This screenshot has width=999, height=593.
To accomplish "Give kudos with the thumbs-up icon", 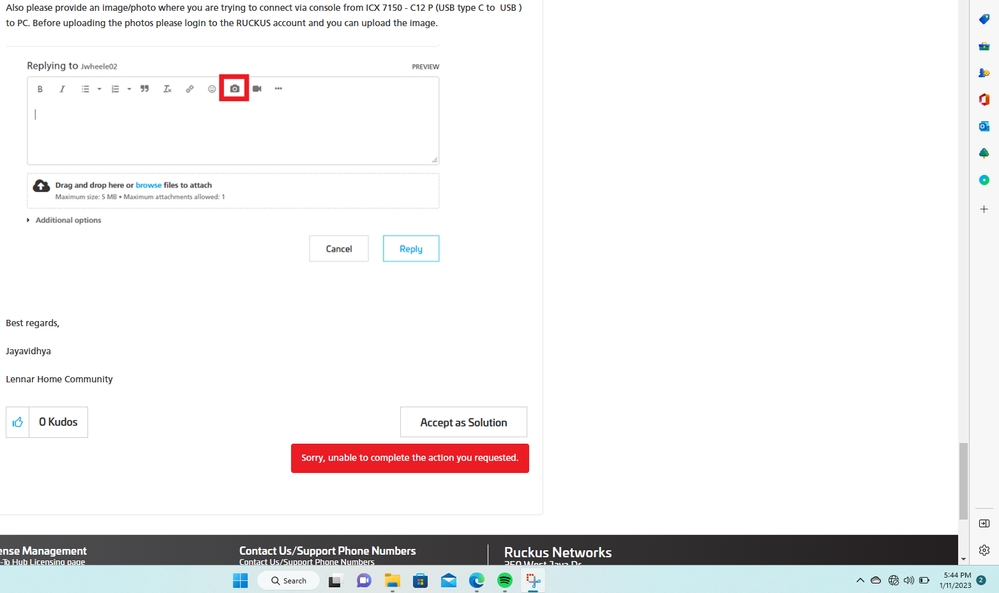I will coord(18,422).
